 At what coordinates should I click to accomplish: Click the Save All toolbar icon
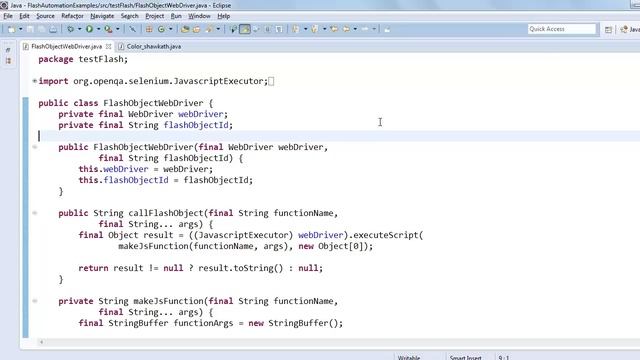click(x=42, y=29)
